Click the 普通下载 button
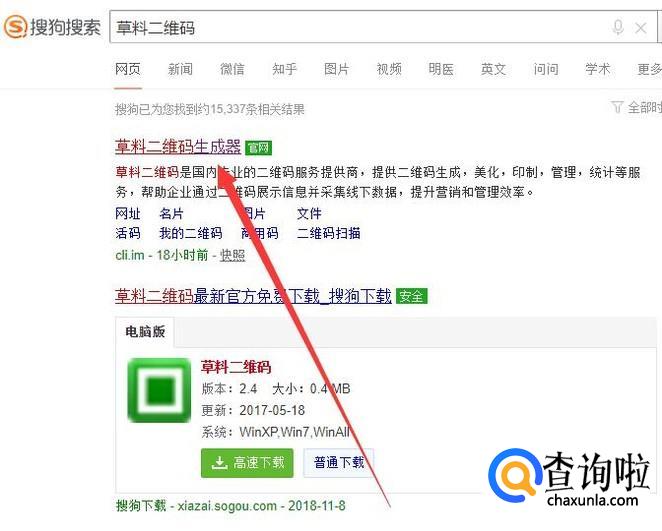The image size is (662, 531). [339, 463]
